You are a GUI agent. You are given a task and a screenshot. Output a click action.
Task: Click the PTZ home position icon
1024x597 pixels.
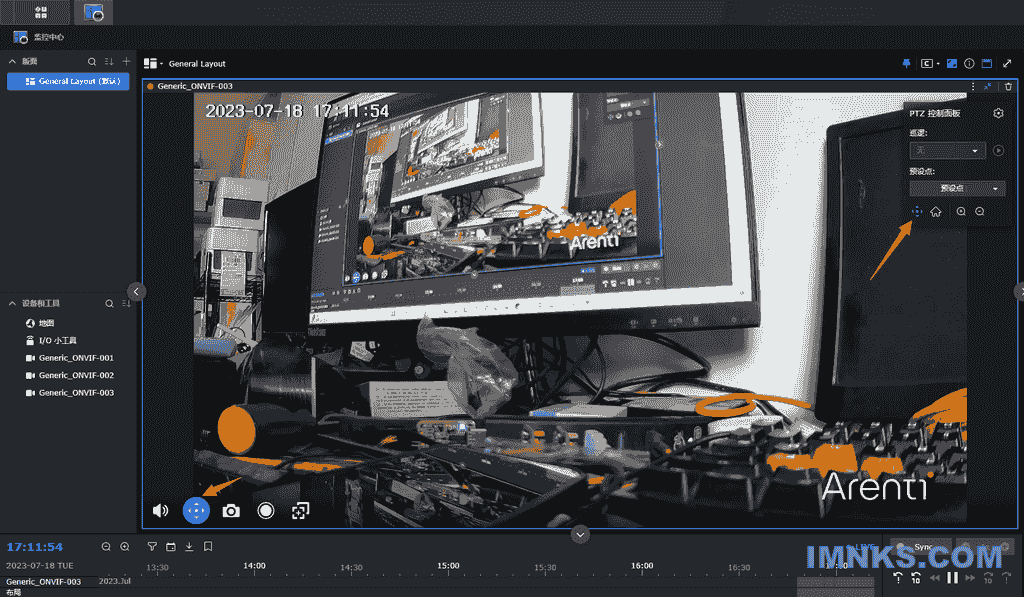(x=936, y=212)
